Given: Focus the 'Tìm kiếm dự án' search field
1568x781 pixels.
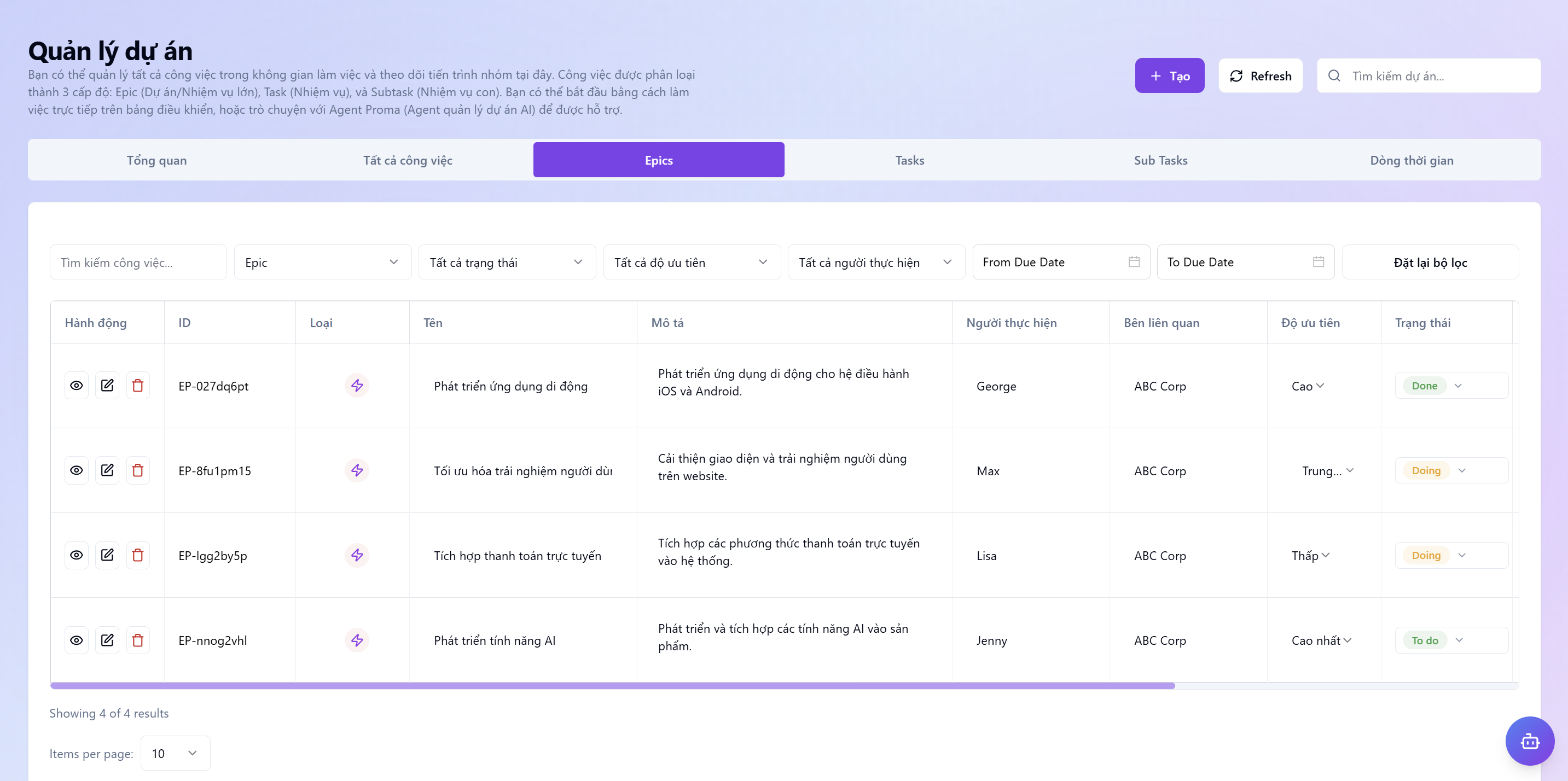Looking at the screenshot, I should 1428,75.
